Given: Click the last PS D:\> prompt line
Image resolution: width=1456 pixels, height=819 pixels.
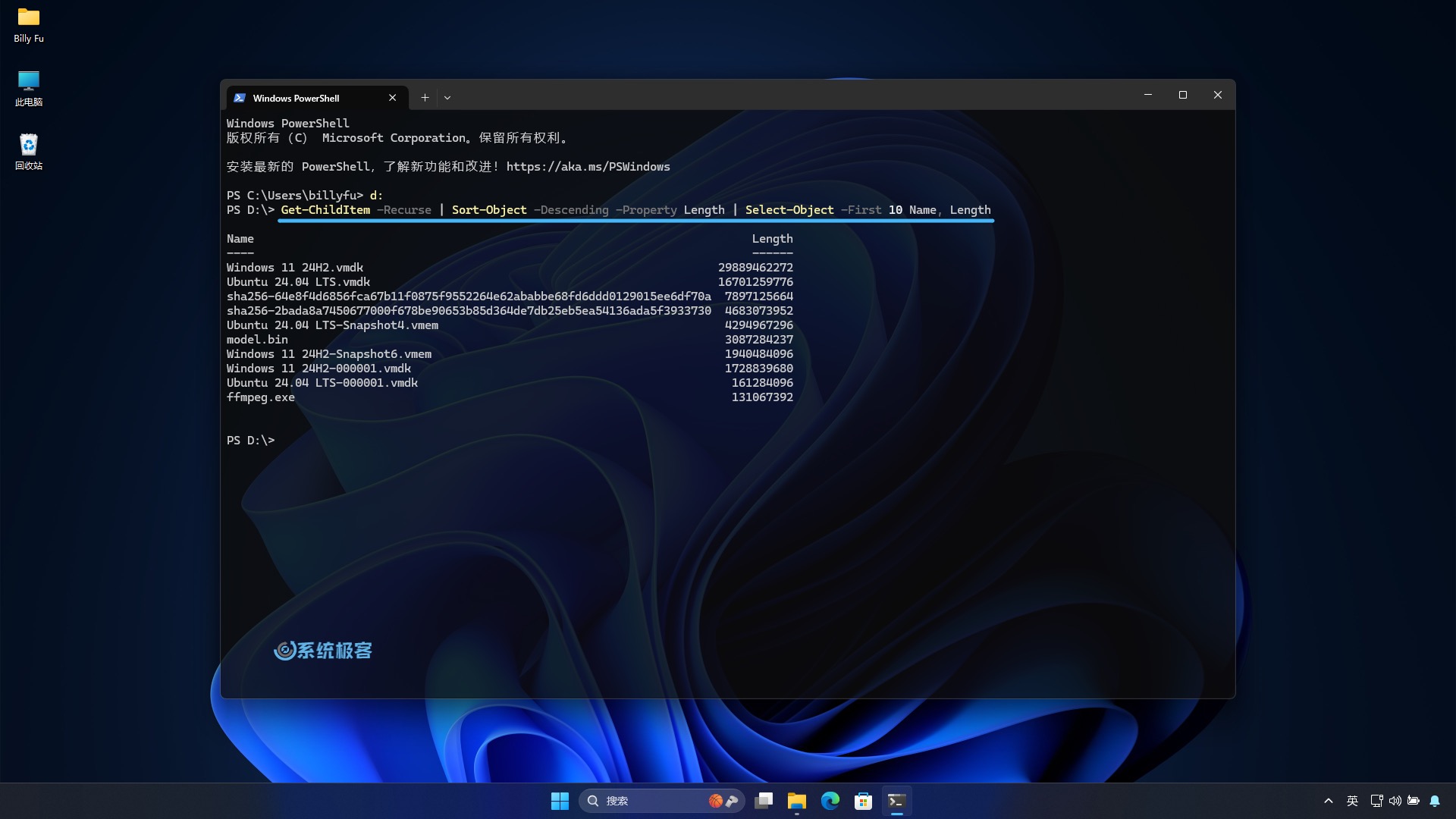Looking at the screenshot, I should point(251,441).
